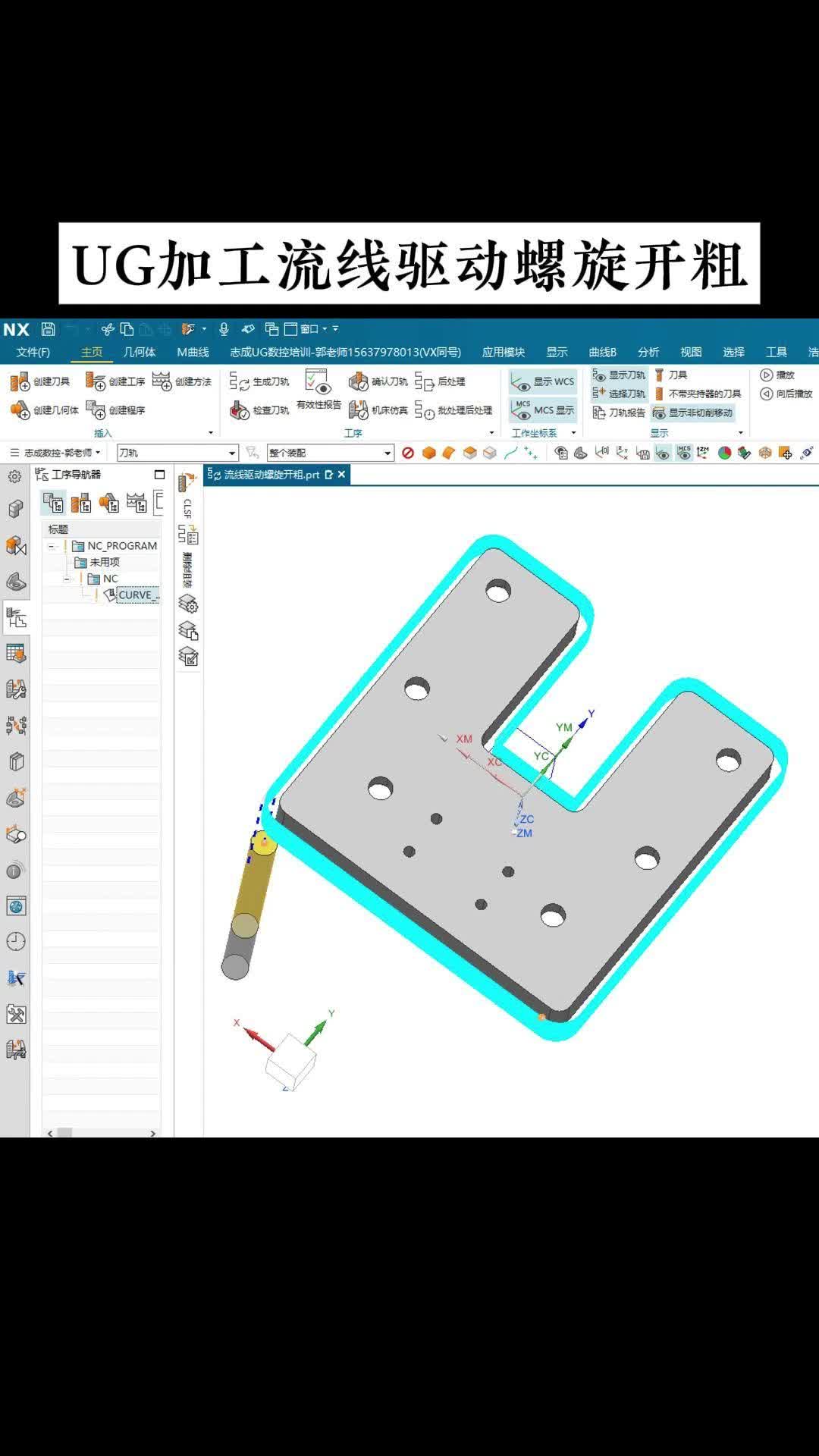
Task: Open the 整个装配 scope dropdown
Action: coord(388,453)
